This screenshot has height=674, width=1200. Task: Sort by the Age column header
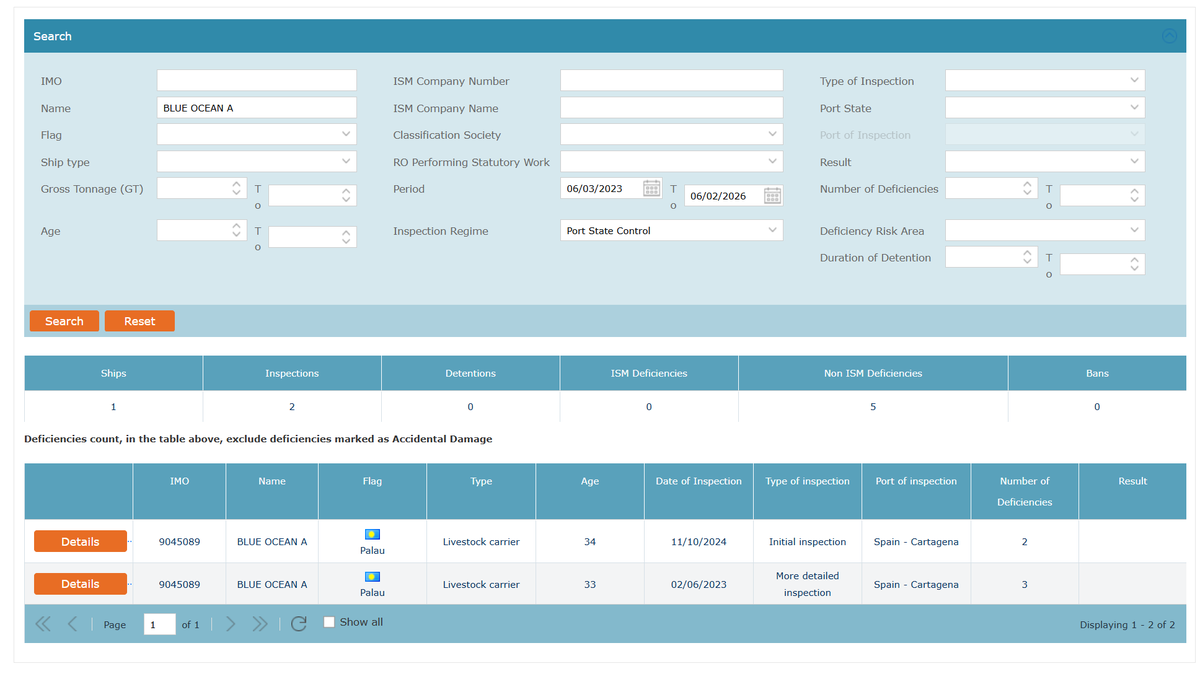[590, 491]
